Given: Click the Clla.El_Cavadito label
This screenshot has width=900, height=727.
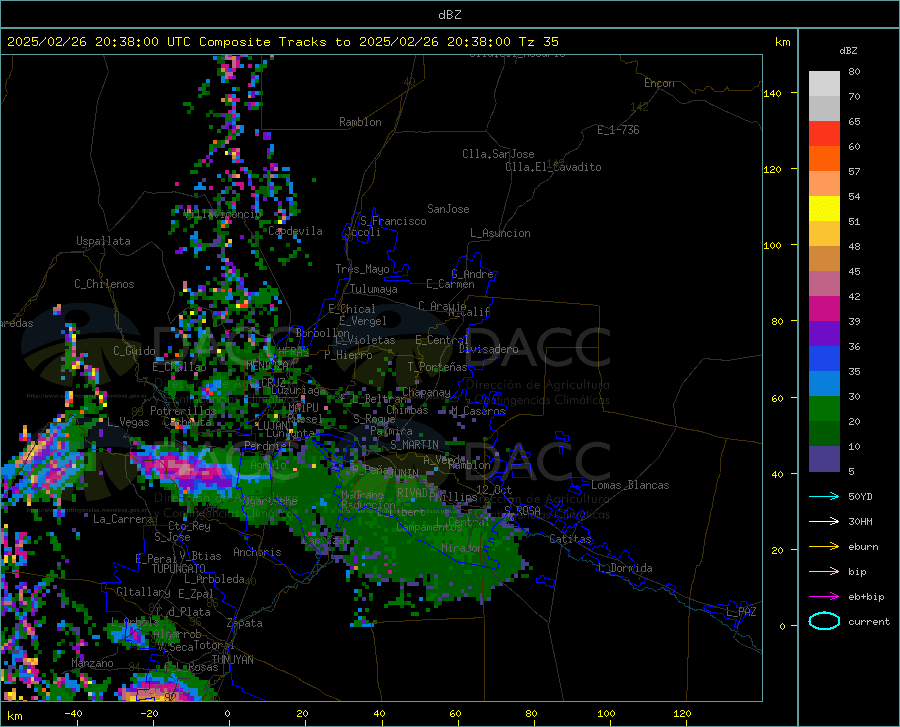Looking at the screenshot, I should pos(553,167).
